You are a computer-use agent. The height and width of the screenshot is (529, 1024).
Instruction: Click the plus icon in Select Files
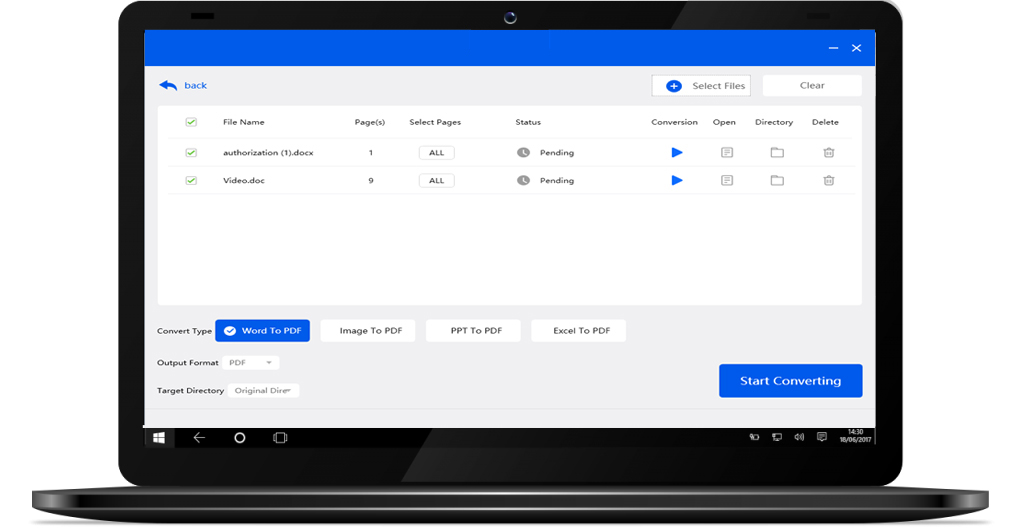click(x=674, y=86)
